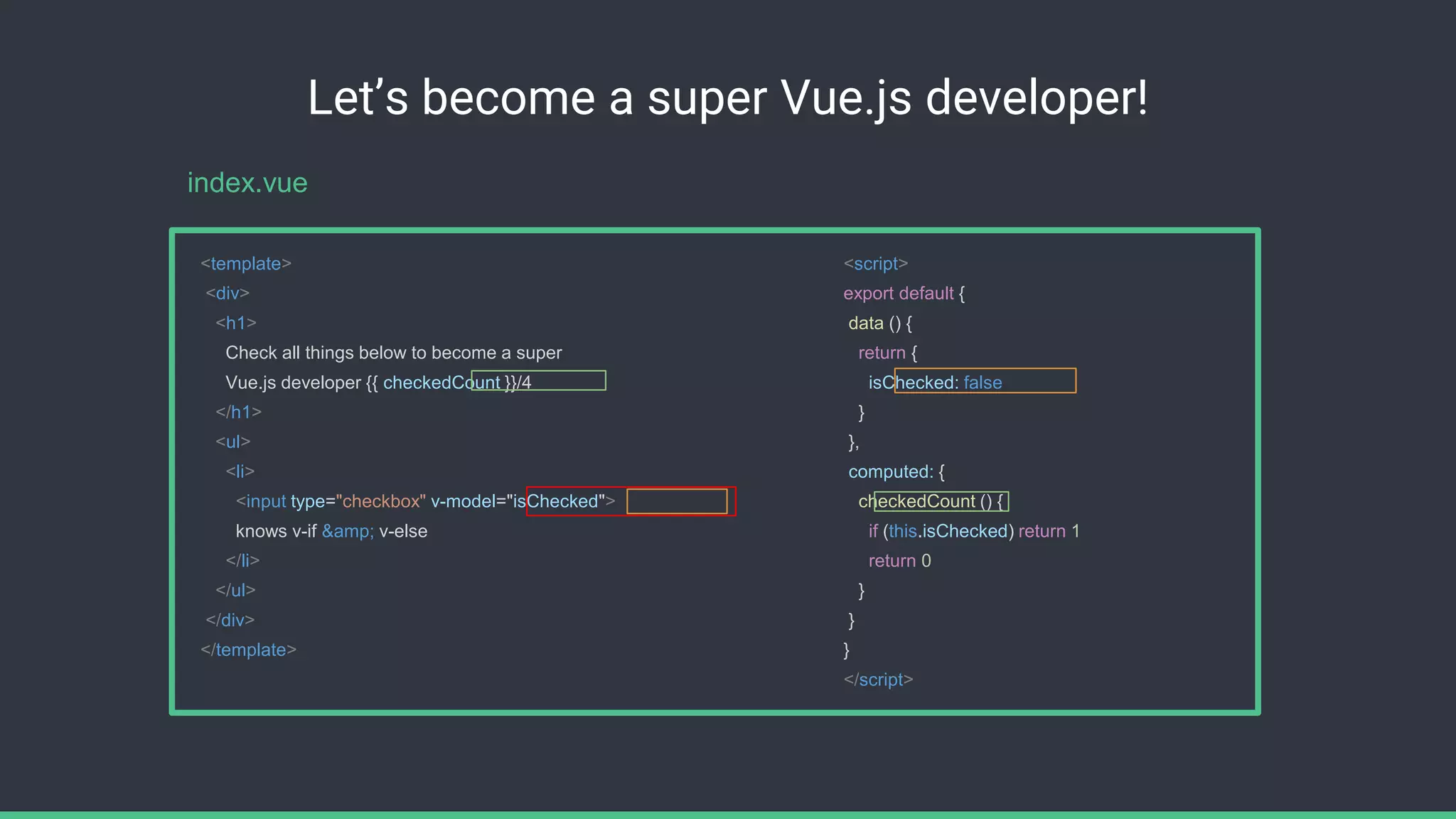Click the input type="checkbox" v-model line
Viewport: 1456px width, 819px height.
tap(425, 501)
